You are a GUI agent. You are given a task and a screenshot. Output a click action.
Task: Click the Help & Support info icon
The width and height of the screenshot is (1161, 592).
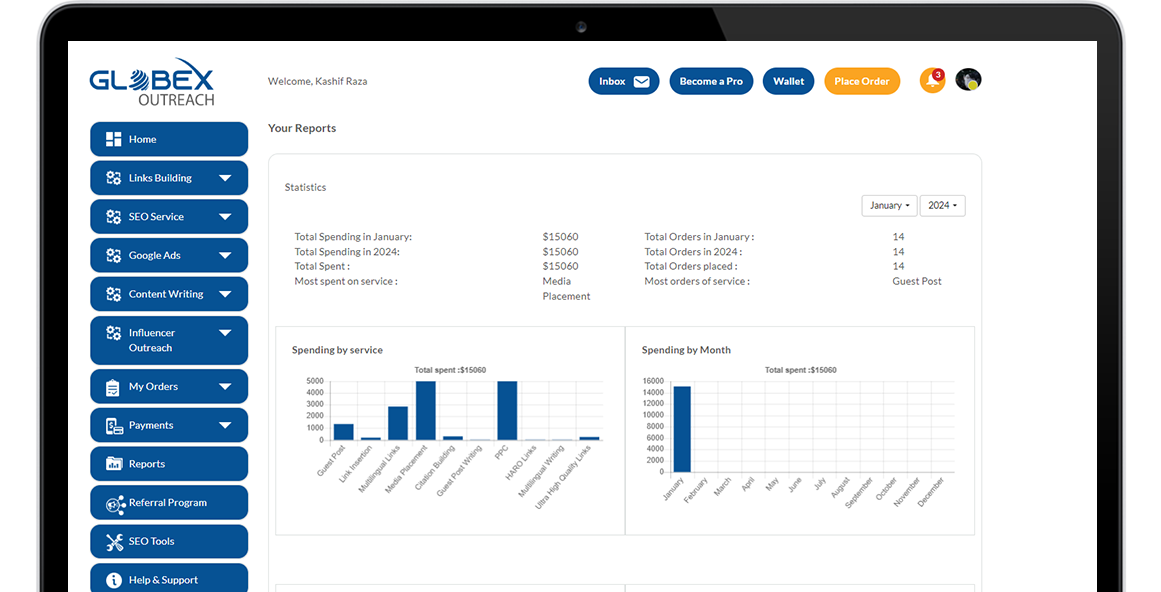click(114, 580)
